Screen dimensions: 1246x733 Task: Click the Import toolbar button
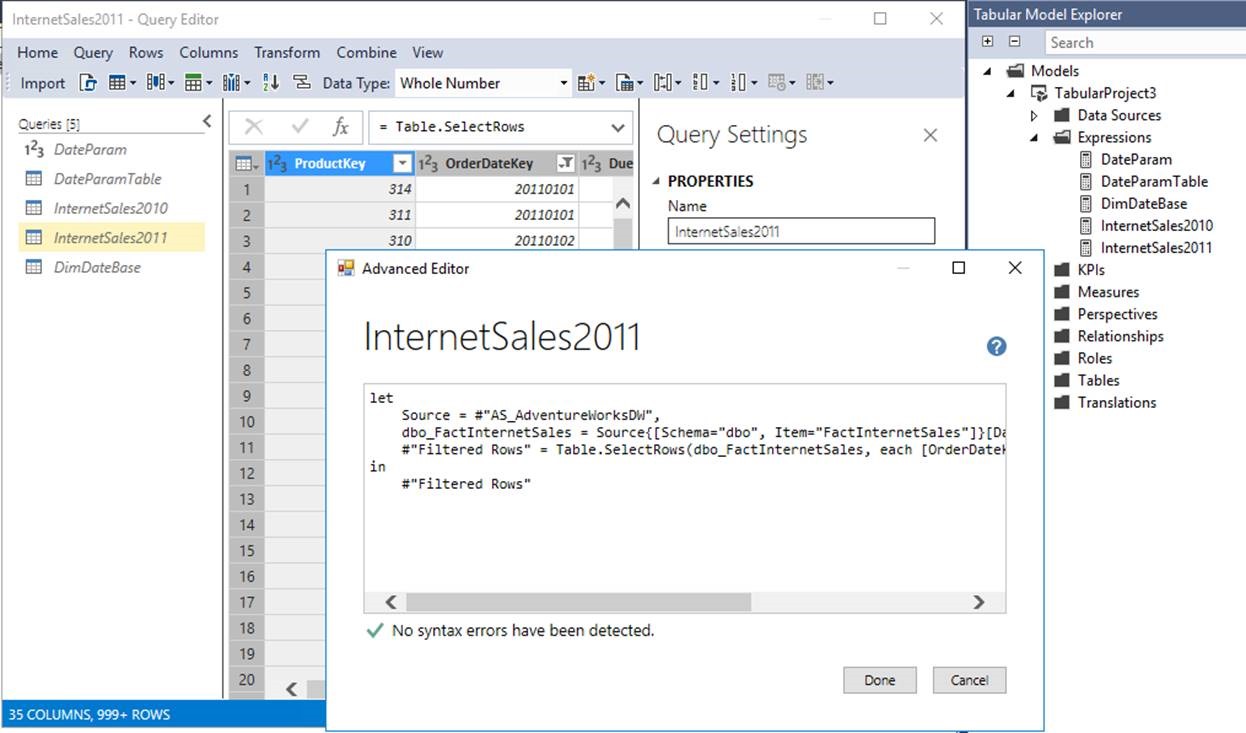pyautogui.click(x=43, y=83)
